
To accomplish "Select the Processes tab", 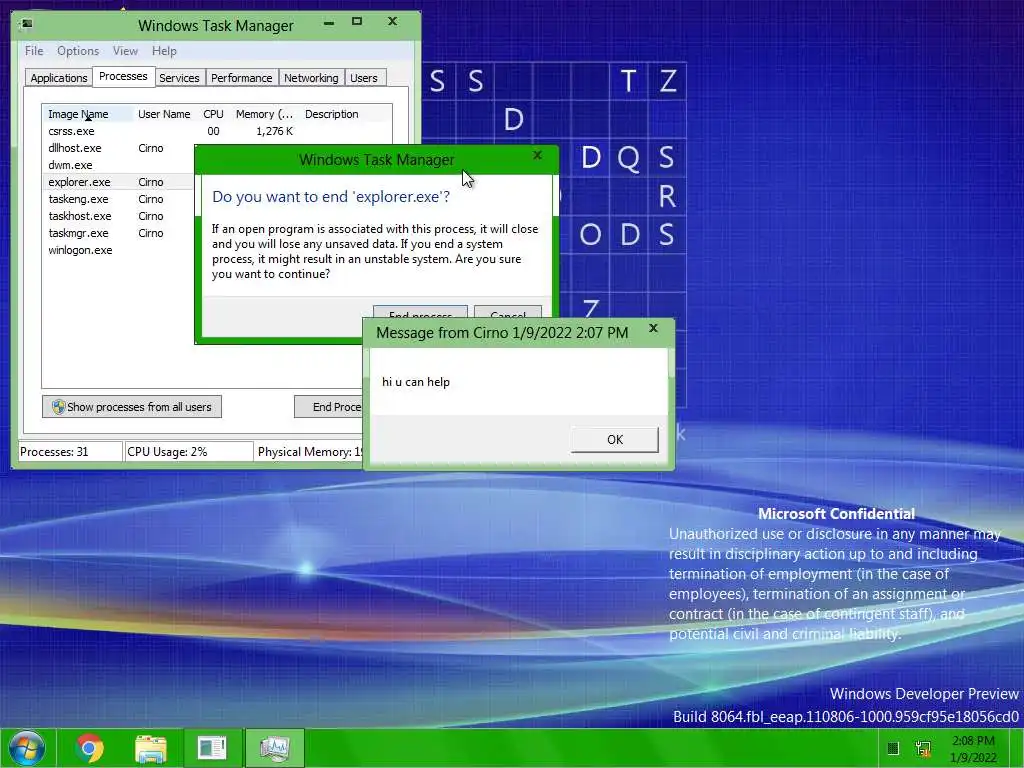I will coord(123,76).
